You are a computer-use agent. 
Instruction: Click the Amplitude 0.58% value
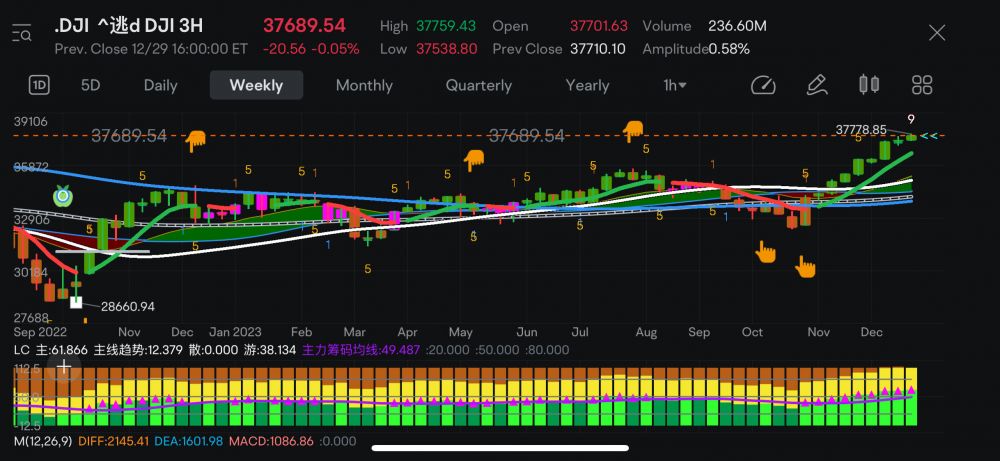(x=729, y=49)
